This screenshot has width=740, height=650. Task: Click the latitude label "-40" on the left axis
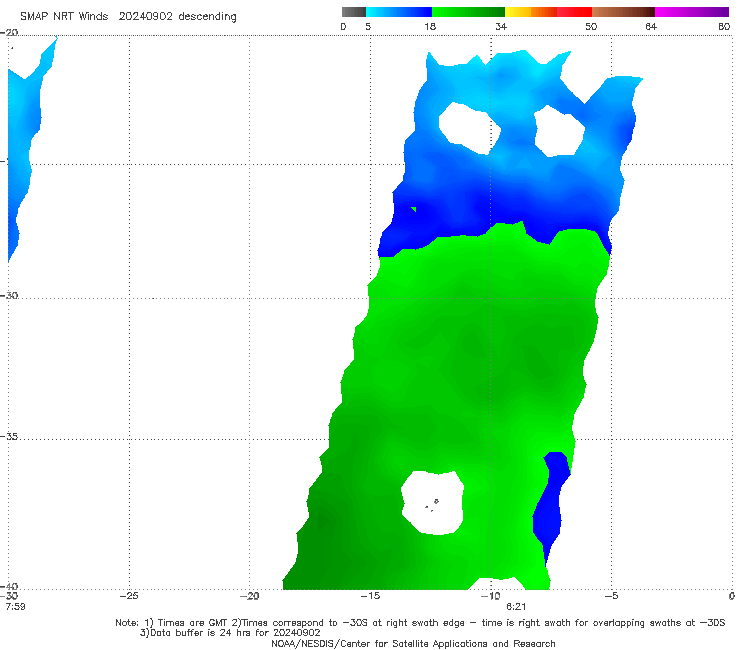(9, 587)
